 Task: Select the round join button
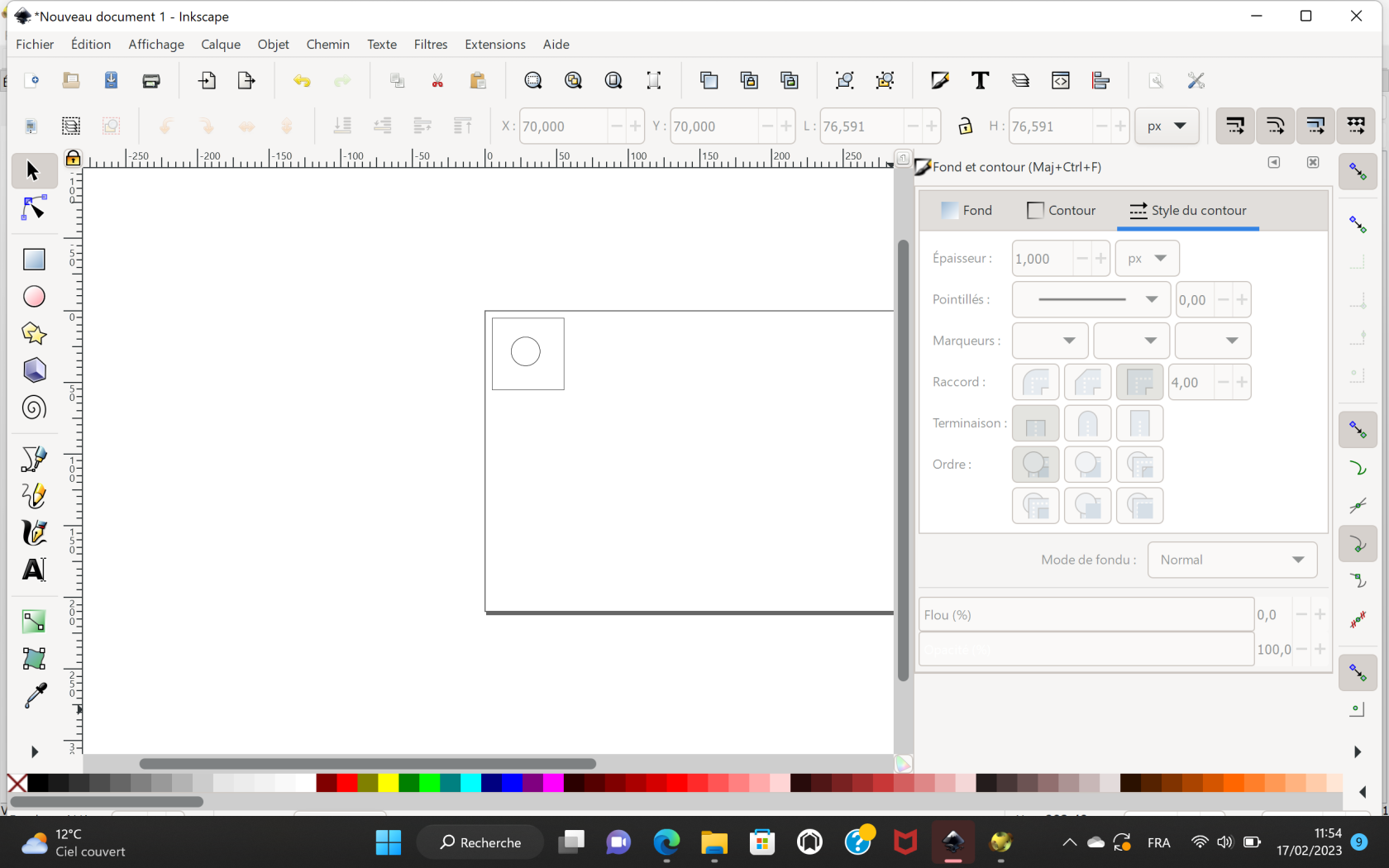[1035, 382]
